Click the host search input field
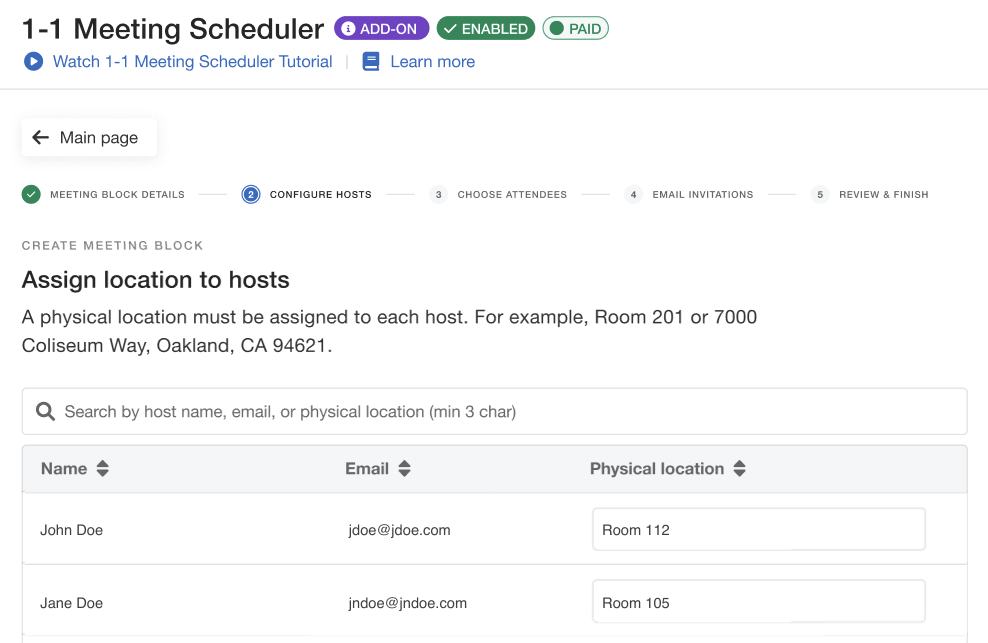 pyautogui.click(x=510, y=411)
